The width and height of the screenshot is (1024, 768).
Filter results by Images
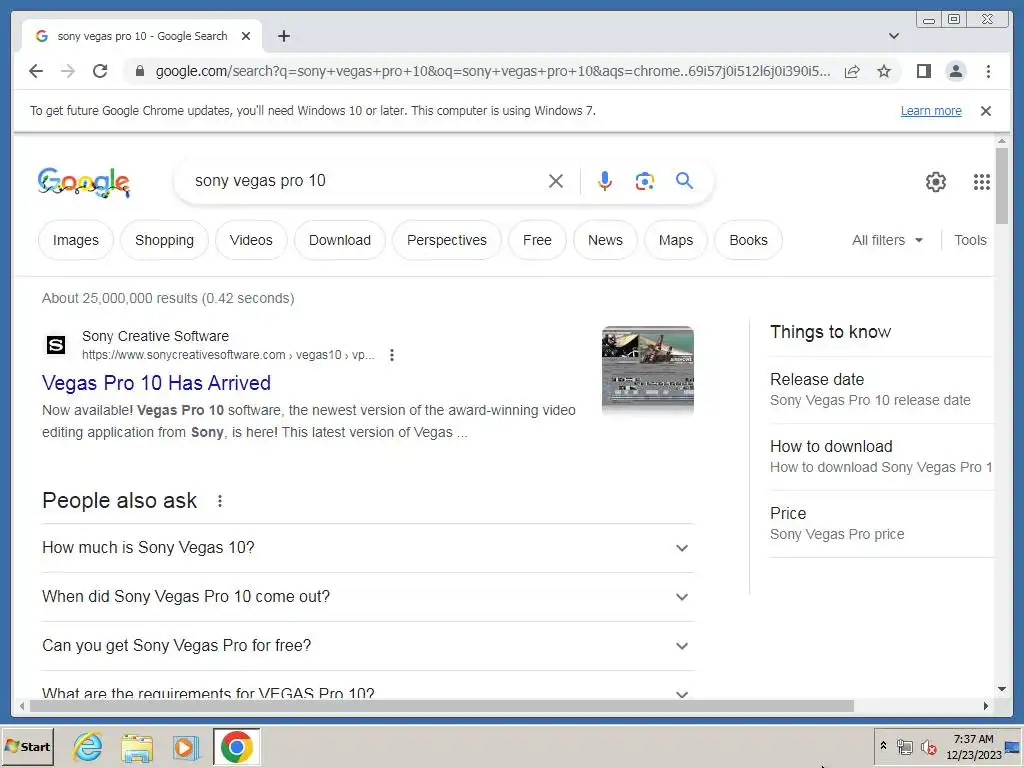click(76, 240)
